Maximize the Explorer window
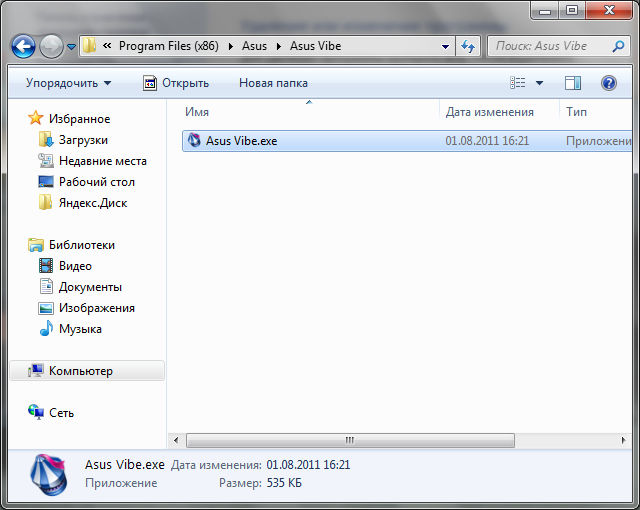 point(572,10)
